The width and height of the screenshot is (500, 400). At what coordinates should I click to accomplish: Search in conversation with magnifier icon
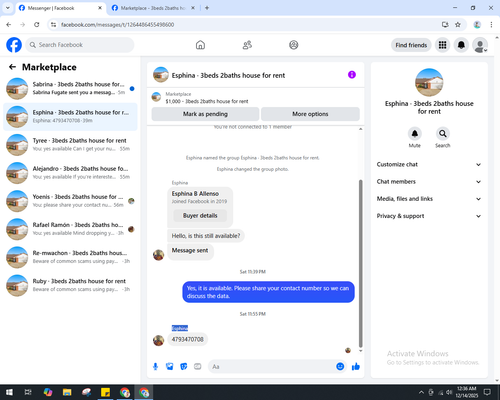443,134
